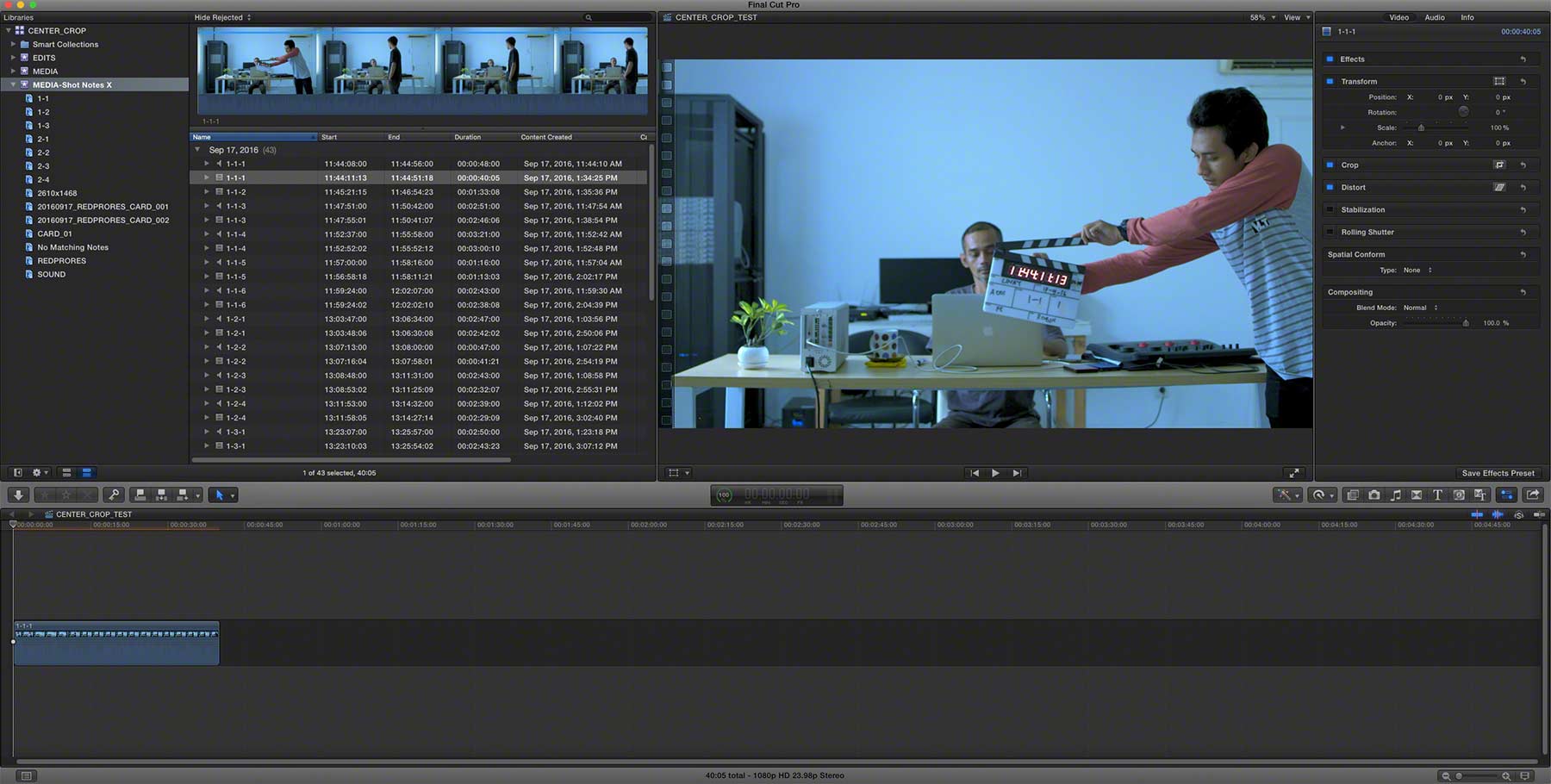Open the Themes browser icon
This screenshot has width=1551, height=784.
[1480, 495]
